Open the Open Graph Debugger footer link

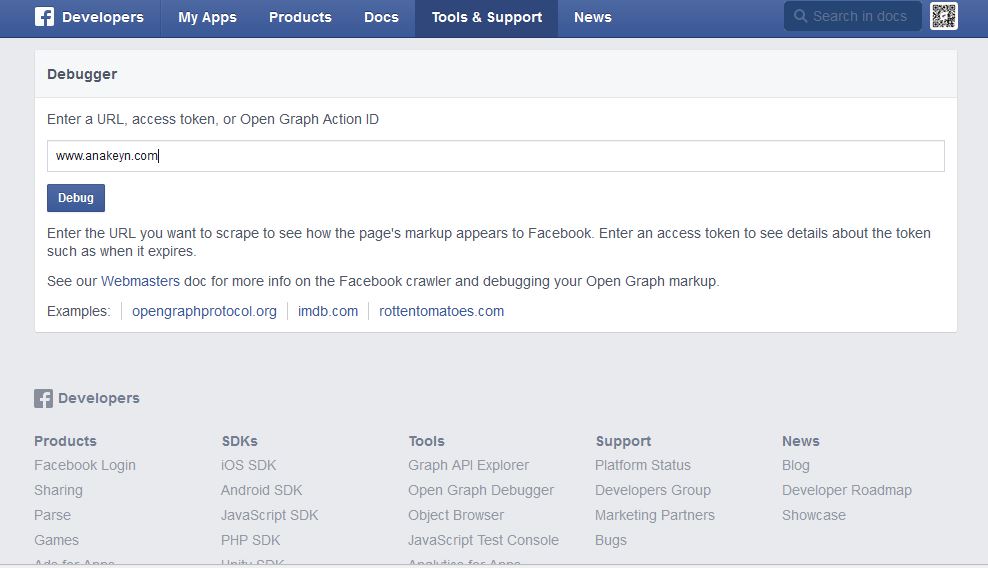click(x=481, y=490)
